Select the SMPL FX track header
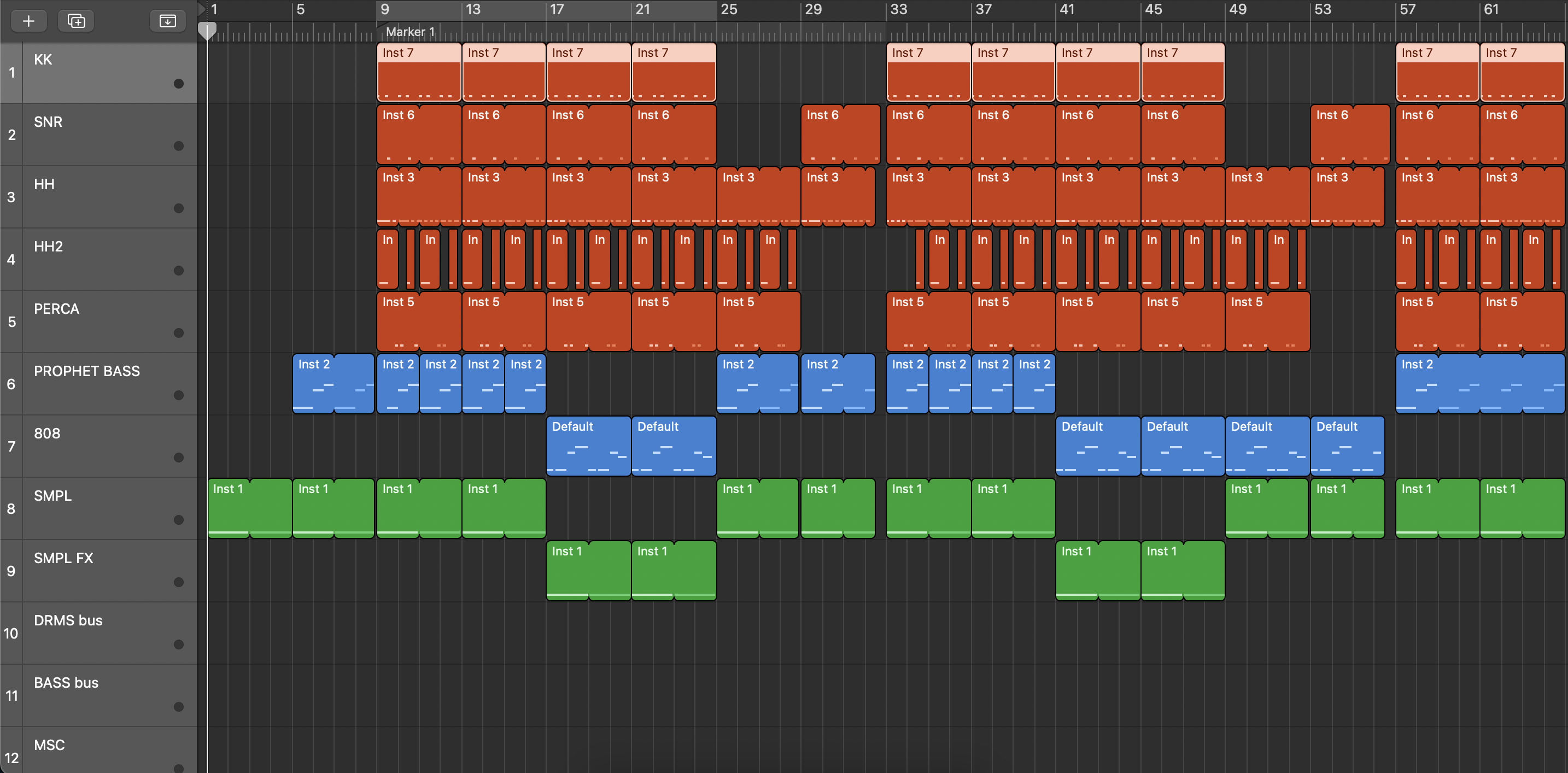 (64, 558)
